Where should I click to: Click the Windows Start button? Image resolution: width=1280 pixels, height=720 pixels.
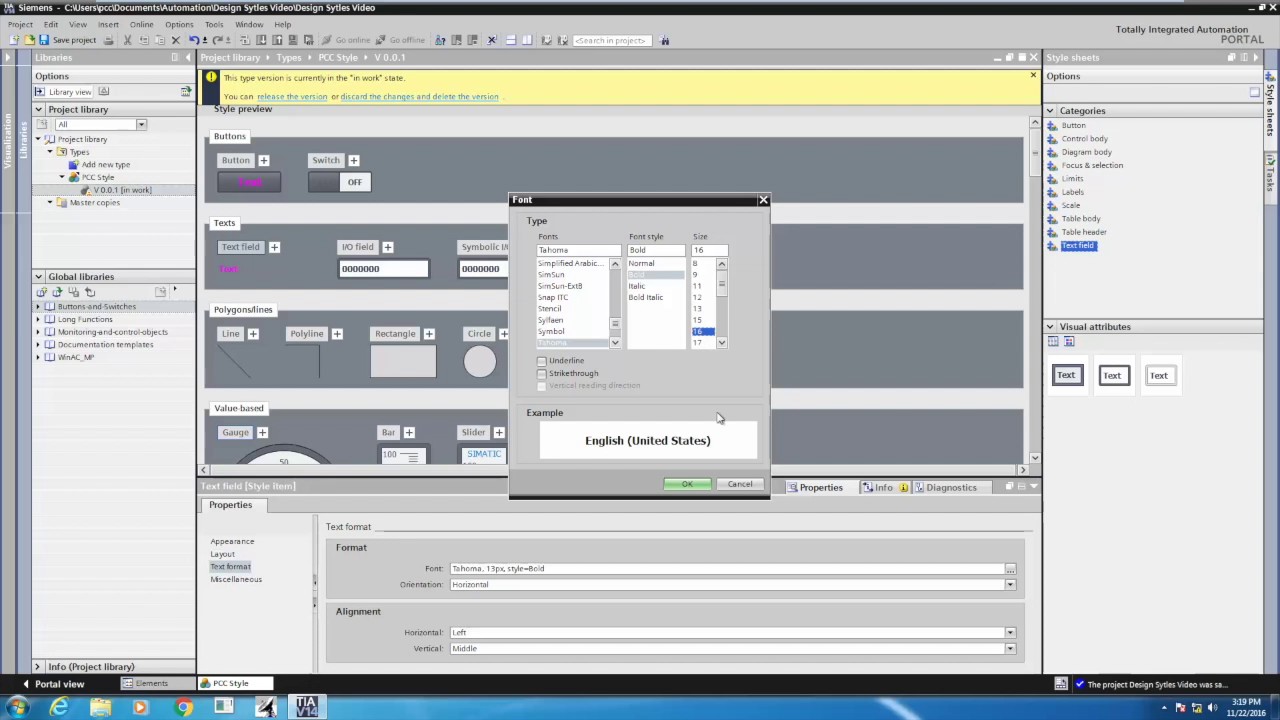(x=17, y=707)
